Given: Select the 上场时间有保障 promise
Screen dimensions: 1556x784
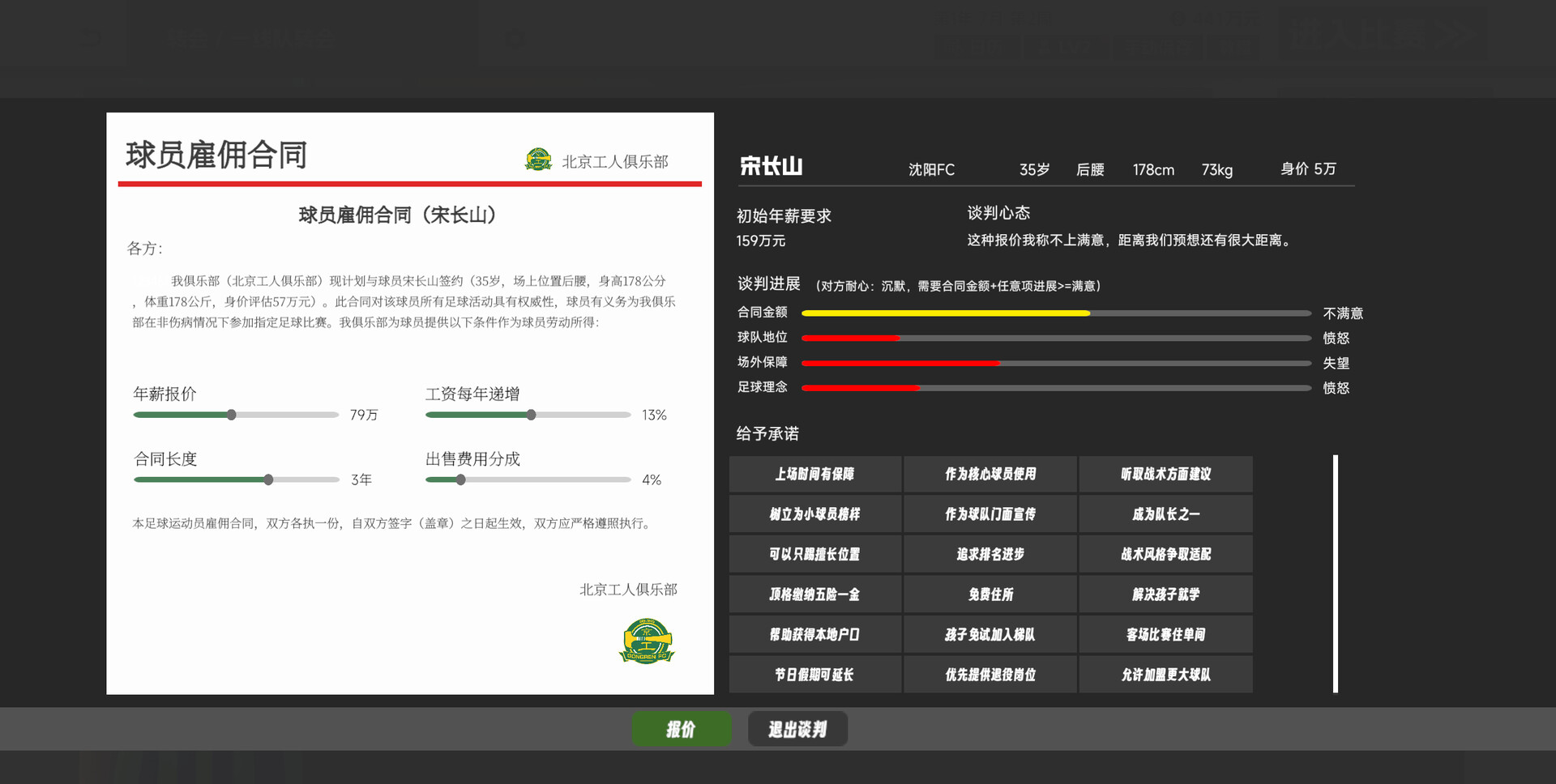Looking at the screenshot, I should [814, 474].
